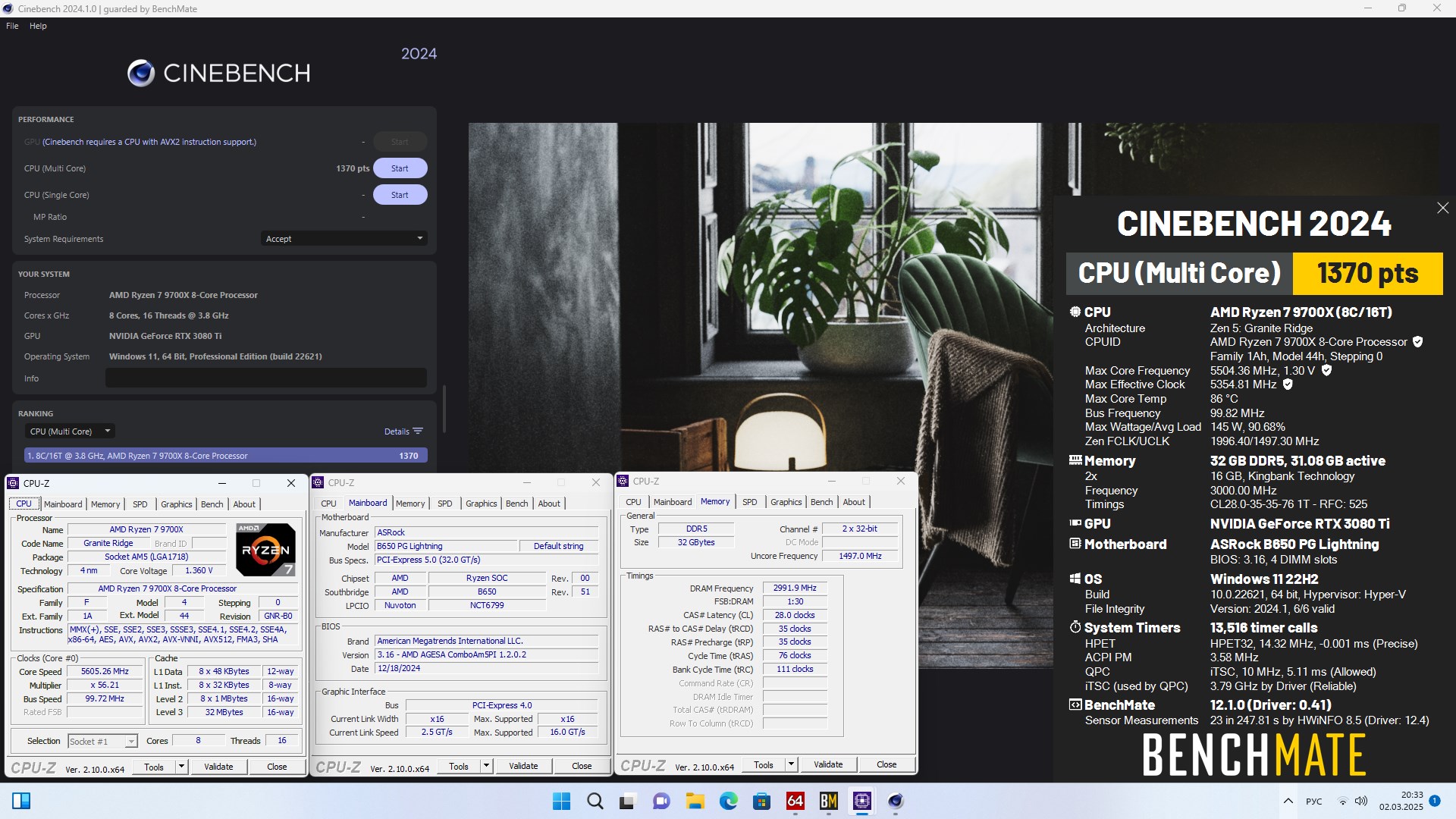Click the DRAM Frequency value 2991.9 MHz
This screenshot has height=819, width=1456.
coord(795,588)
